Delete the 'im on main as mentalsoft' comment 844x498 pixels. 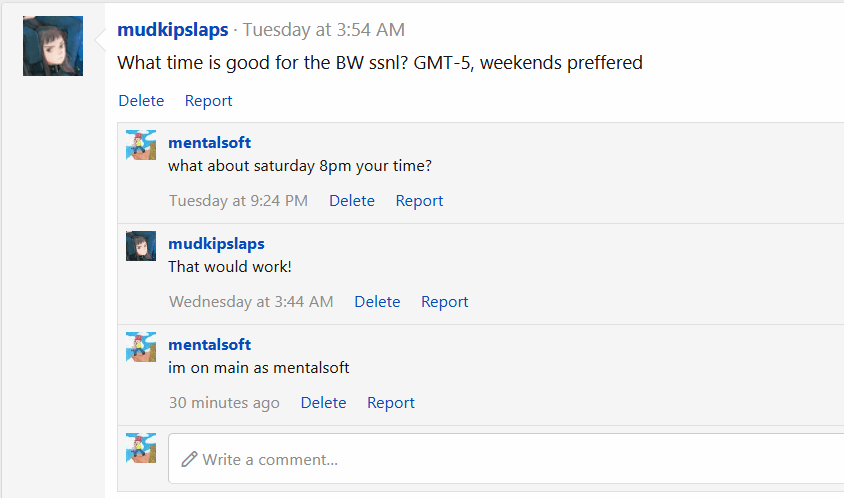pyautogui.click(x=323, y=402)
